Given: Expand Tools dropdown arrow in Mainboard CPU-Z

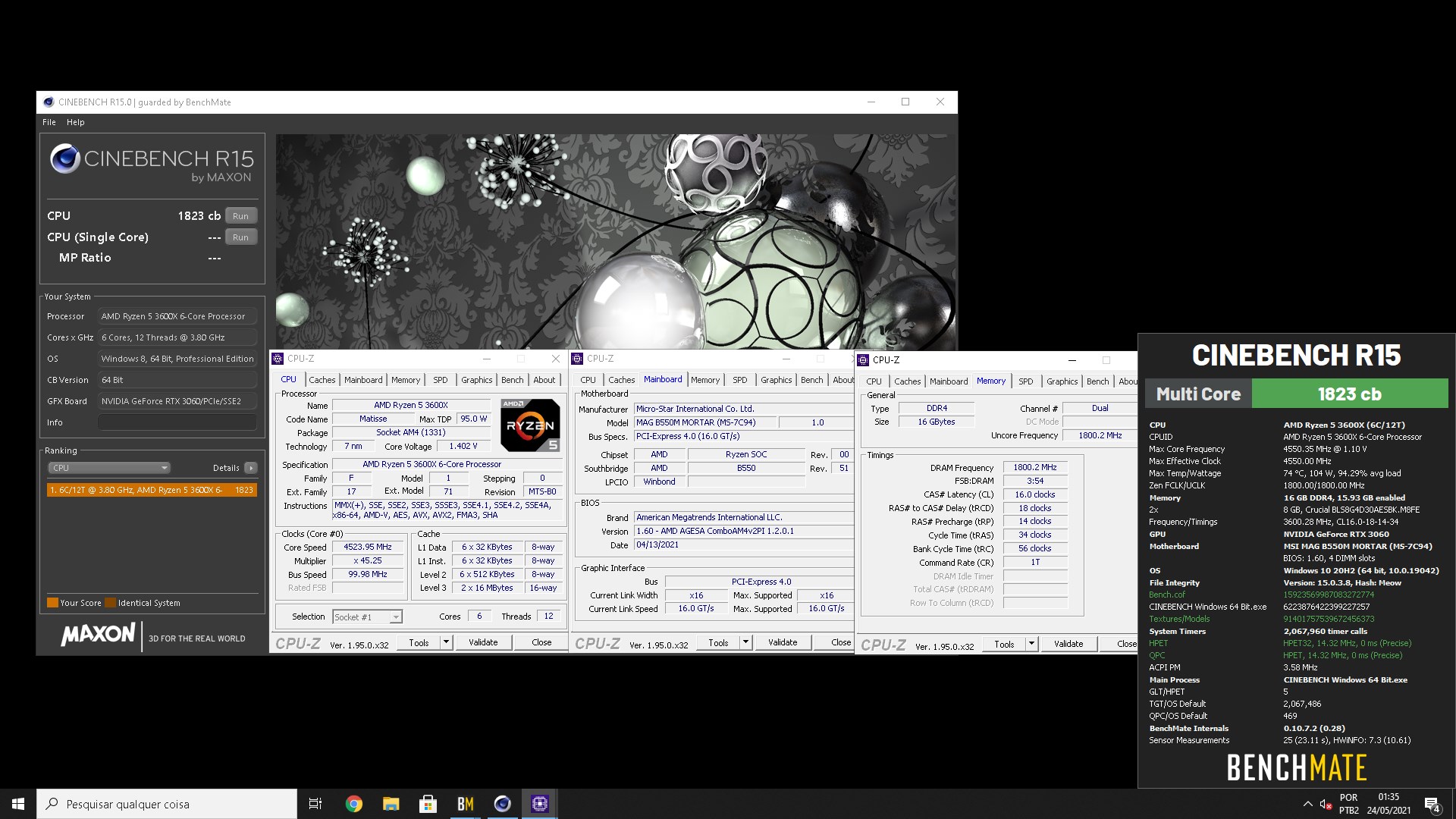Looking at the screenshot, I should coord(745,642).
